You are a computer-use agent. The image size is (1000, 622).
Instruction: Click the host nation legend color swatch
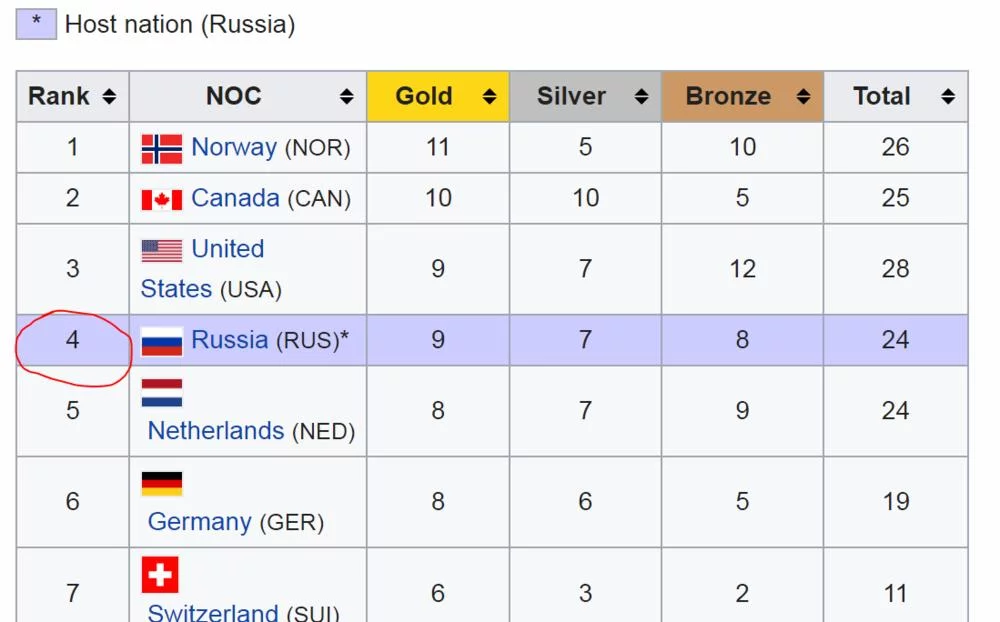pyautogui.click(x=36, y=24)
